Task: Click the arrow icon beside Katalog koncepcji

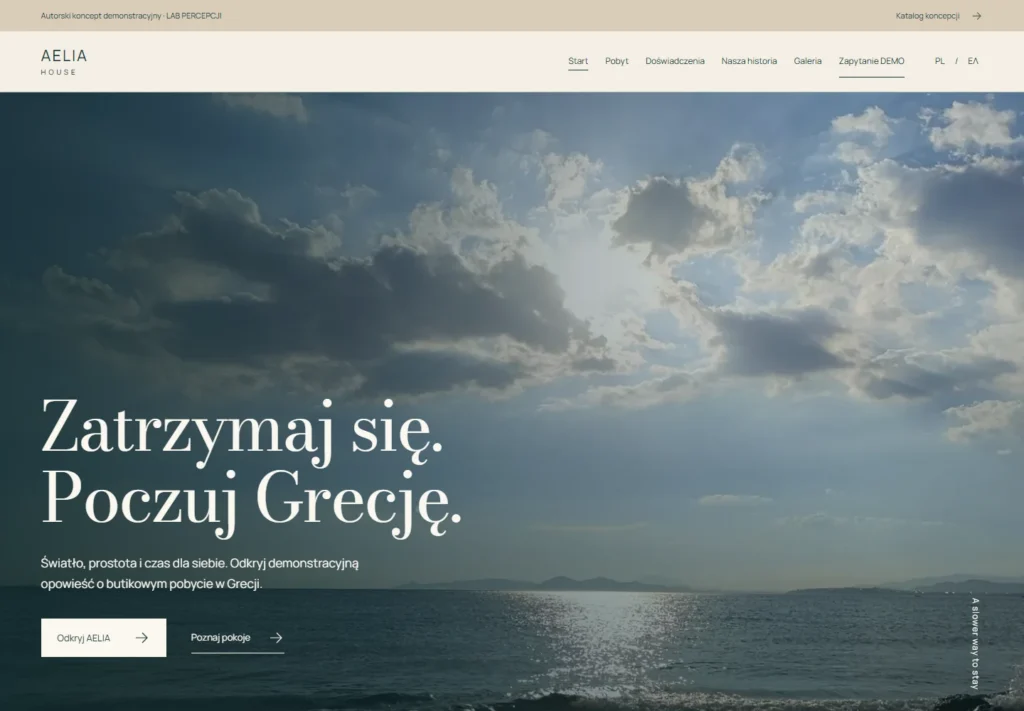Action: click(x=976, y=16)
